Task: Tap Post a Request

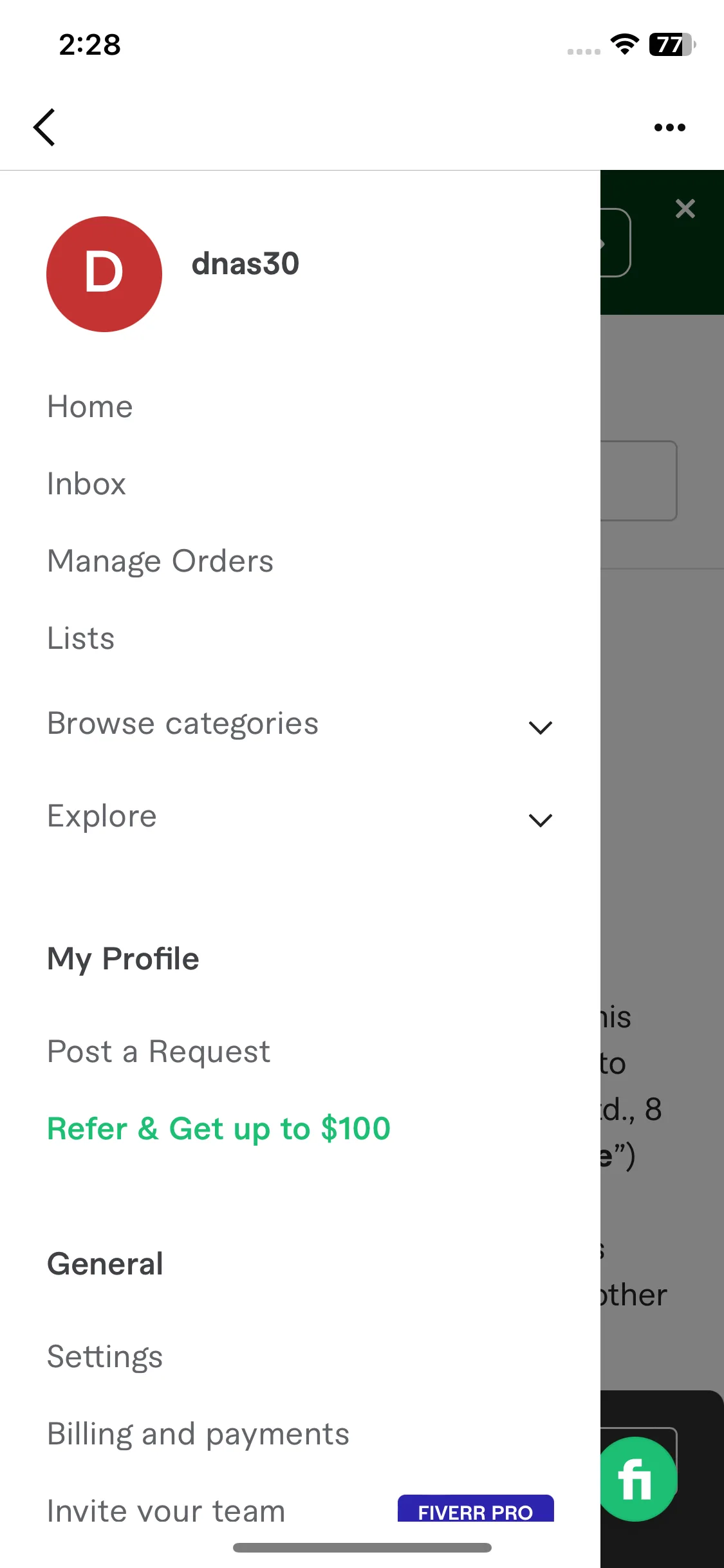Action: click(159, 1052)
